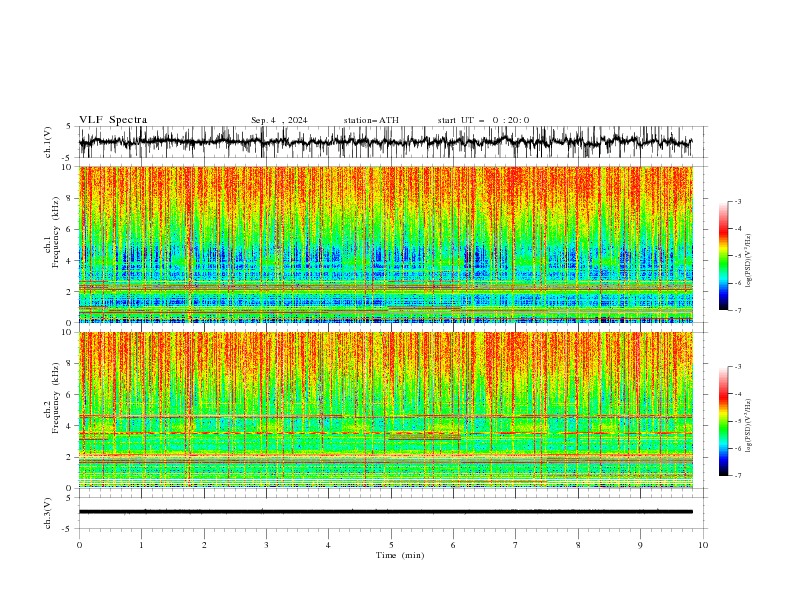Click the "4" minute tick label
This screenshot has height=612, width=792.
[328, 545]
